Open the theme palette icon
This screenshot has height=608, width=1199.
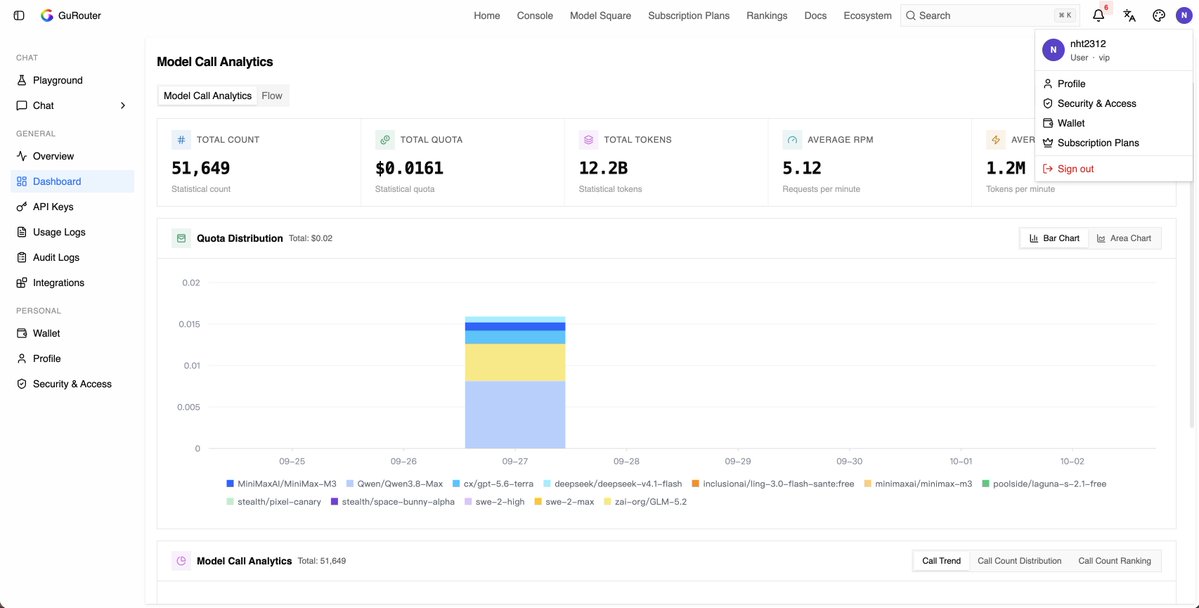tap(1158, 15)
